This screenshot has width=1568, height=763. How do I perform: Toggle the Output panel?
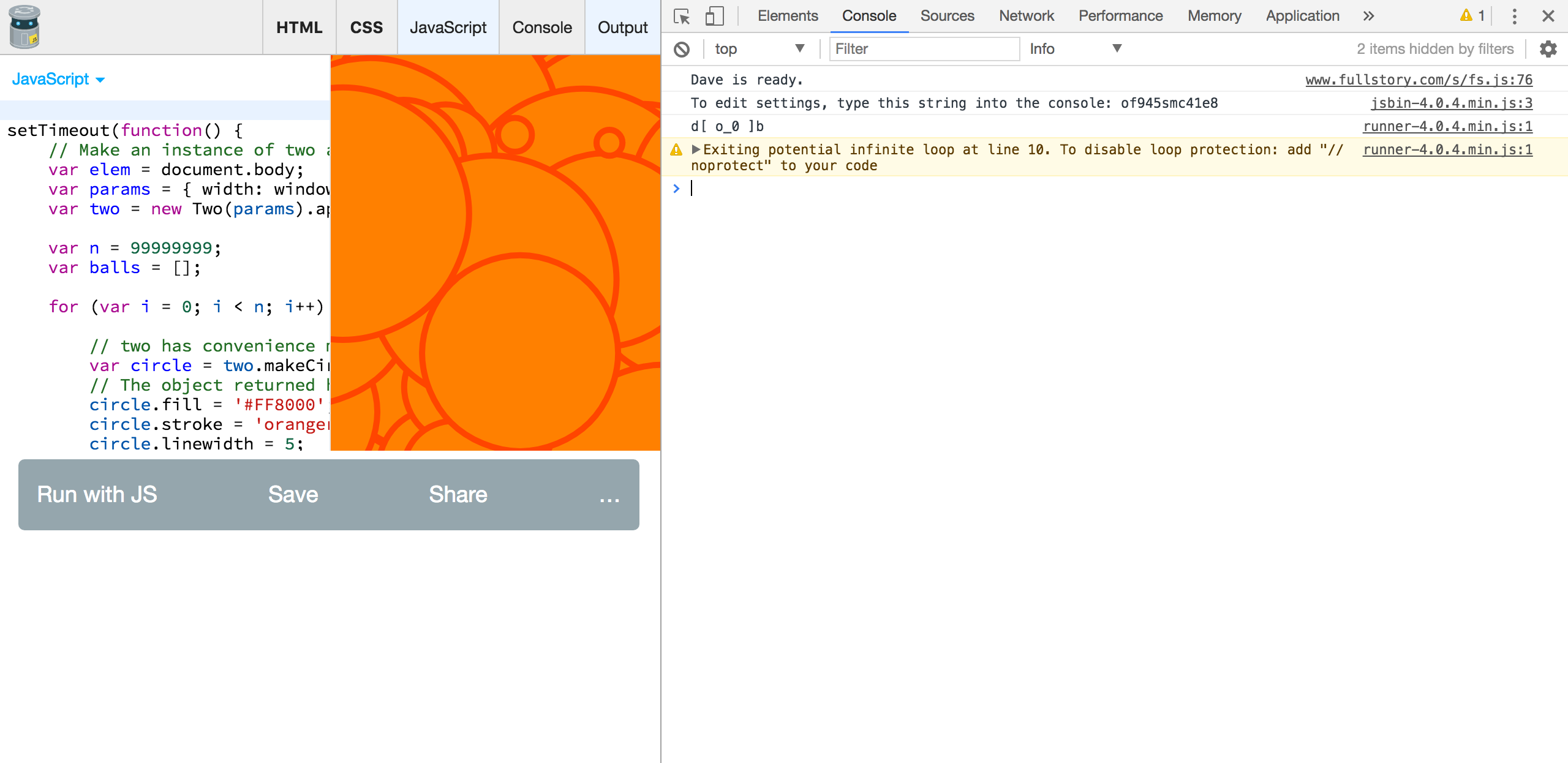coord(622,28)
